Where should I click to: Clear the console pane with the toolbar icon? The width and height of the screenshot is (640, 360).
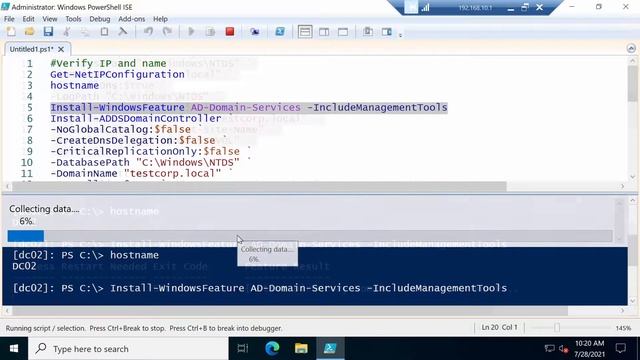122,31
